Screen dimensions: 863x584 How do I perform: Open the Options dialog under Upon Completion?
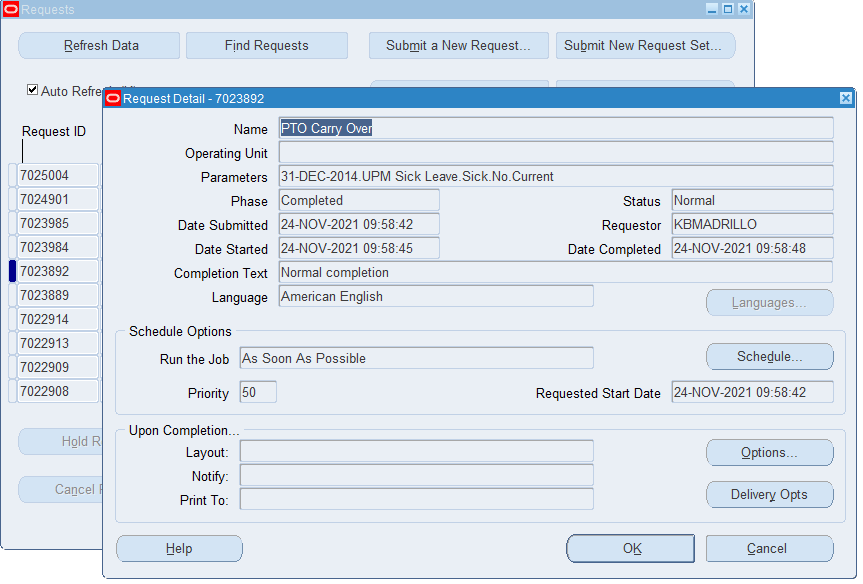point(769,452)
